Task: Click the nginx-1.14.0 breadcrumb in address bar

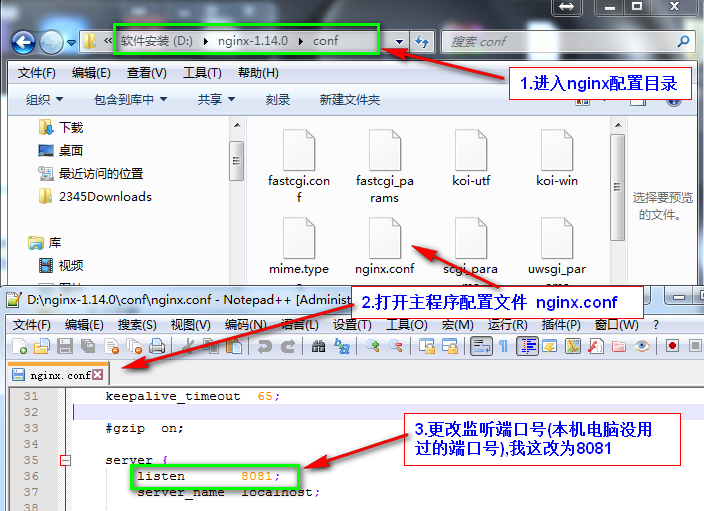Action: click(x=253, y=41)
